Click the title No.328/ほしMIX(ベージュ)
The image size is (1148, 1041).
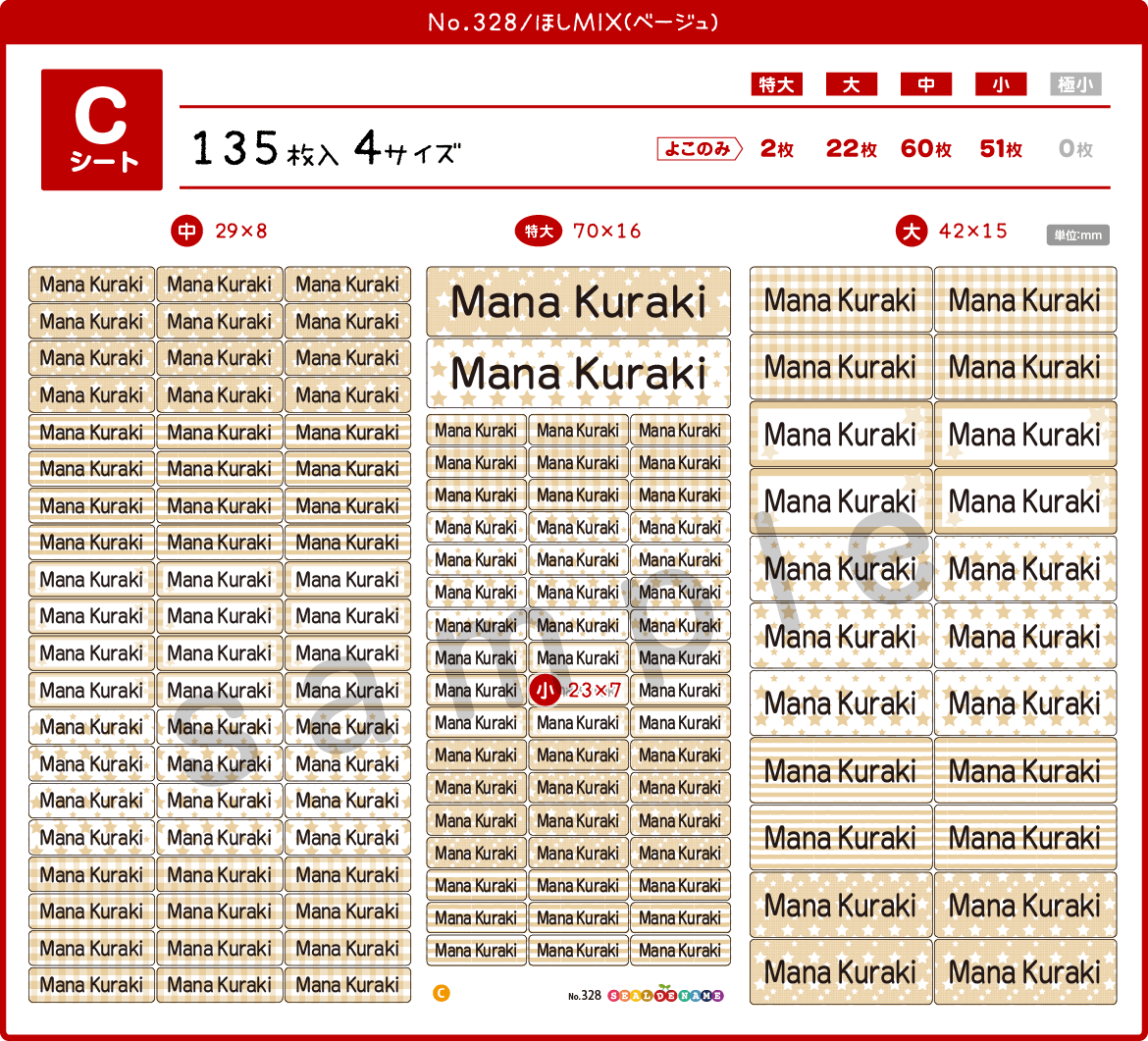point(573,22)
